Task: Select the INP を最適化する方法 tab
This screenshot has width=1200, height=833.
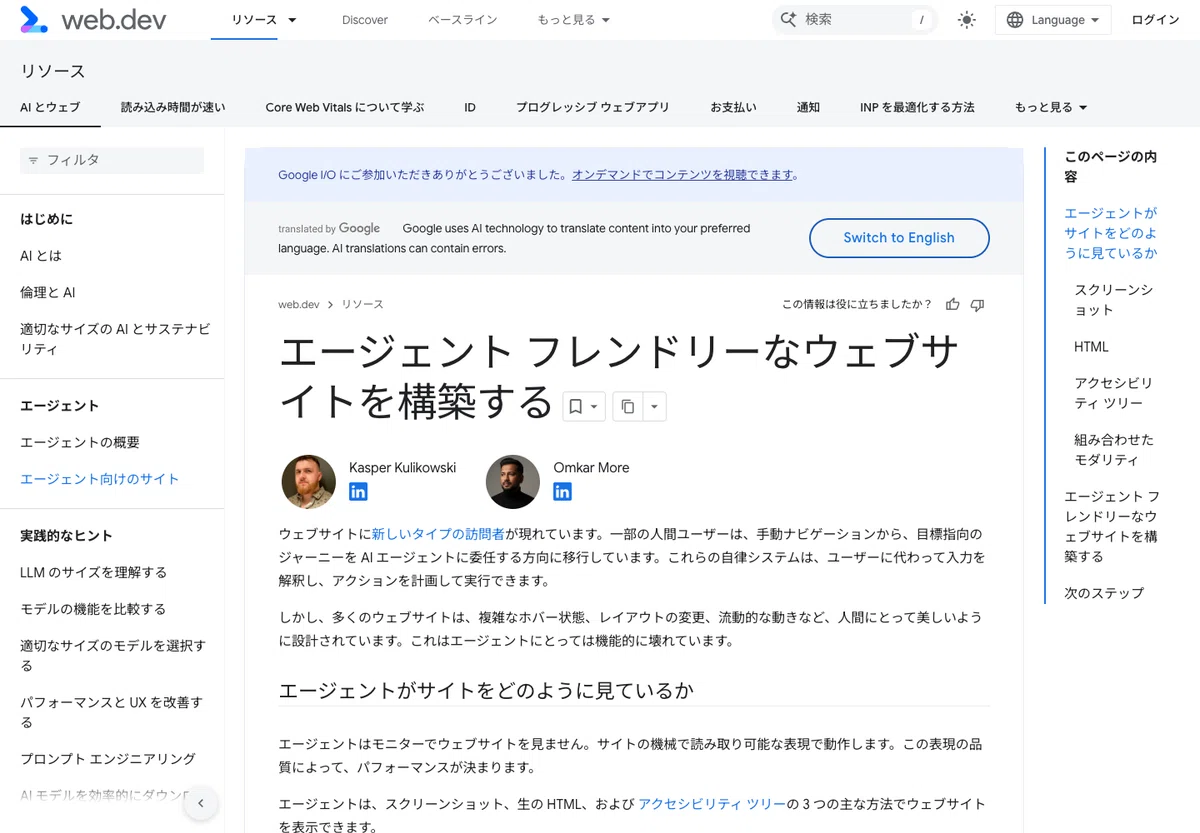Action: (x=917, y=107)
